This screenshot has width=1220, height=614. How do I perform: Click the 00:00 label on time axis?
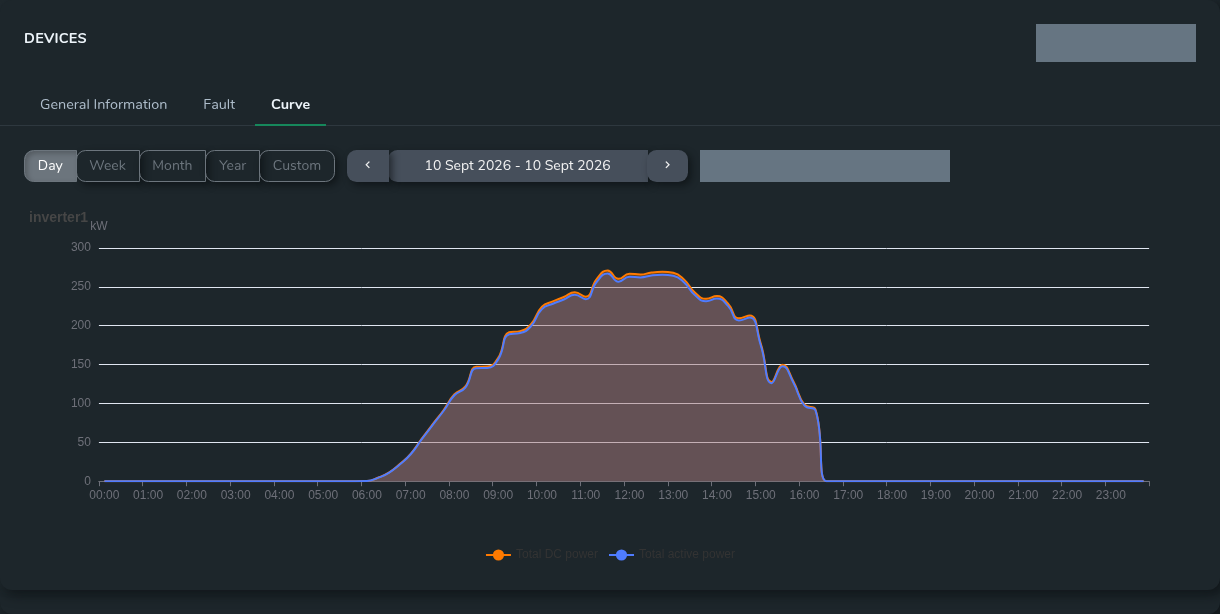[105, 495]
